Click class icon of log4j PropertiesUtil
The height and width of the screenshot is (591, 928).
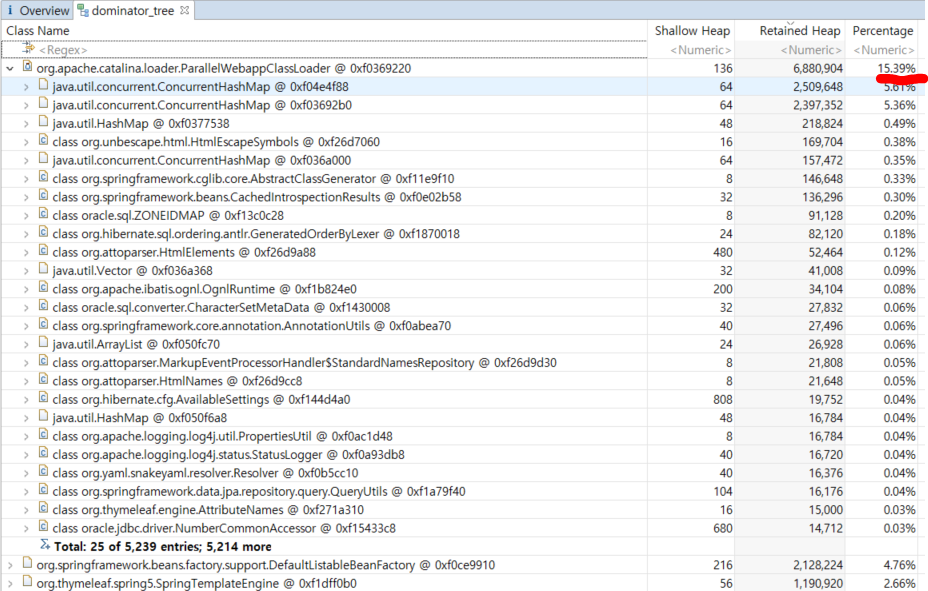pyautogui.click(x=43, y=435)
